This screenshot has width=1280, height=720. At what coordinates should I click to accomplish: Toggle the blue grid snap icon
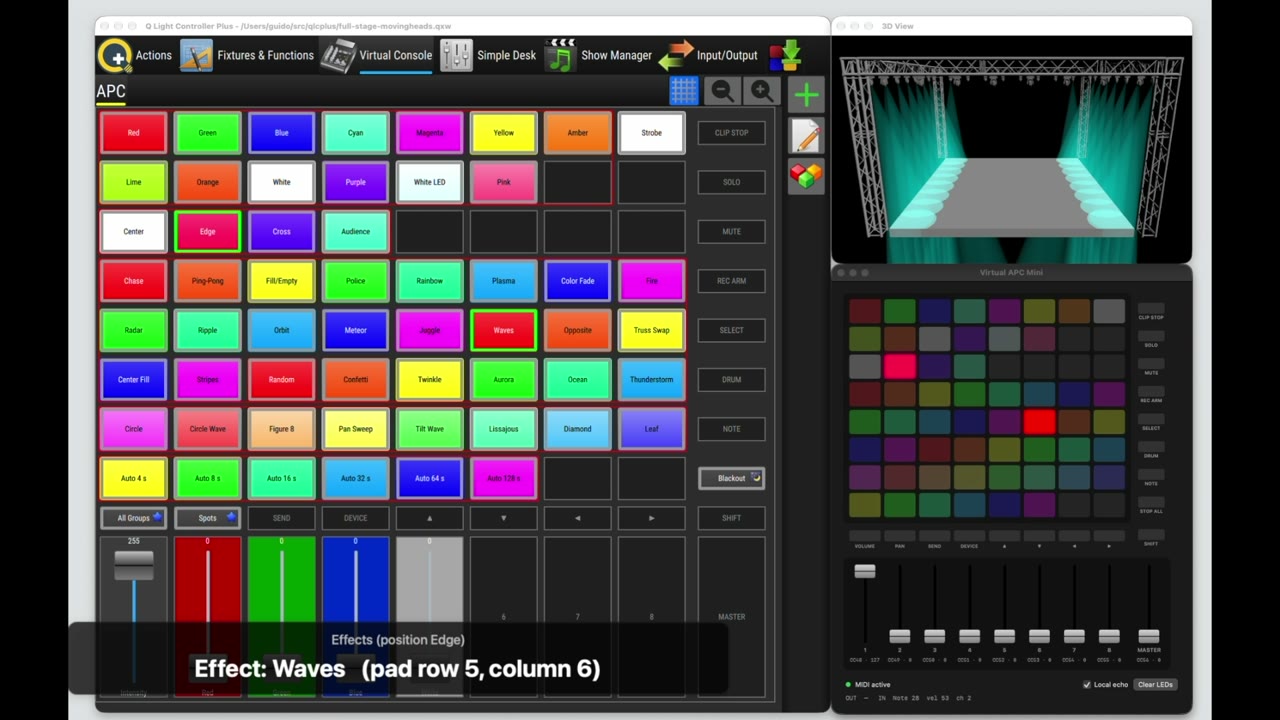684,91
